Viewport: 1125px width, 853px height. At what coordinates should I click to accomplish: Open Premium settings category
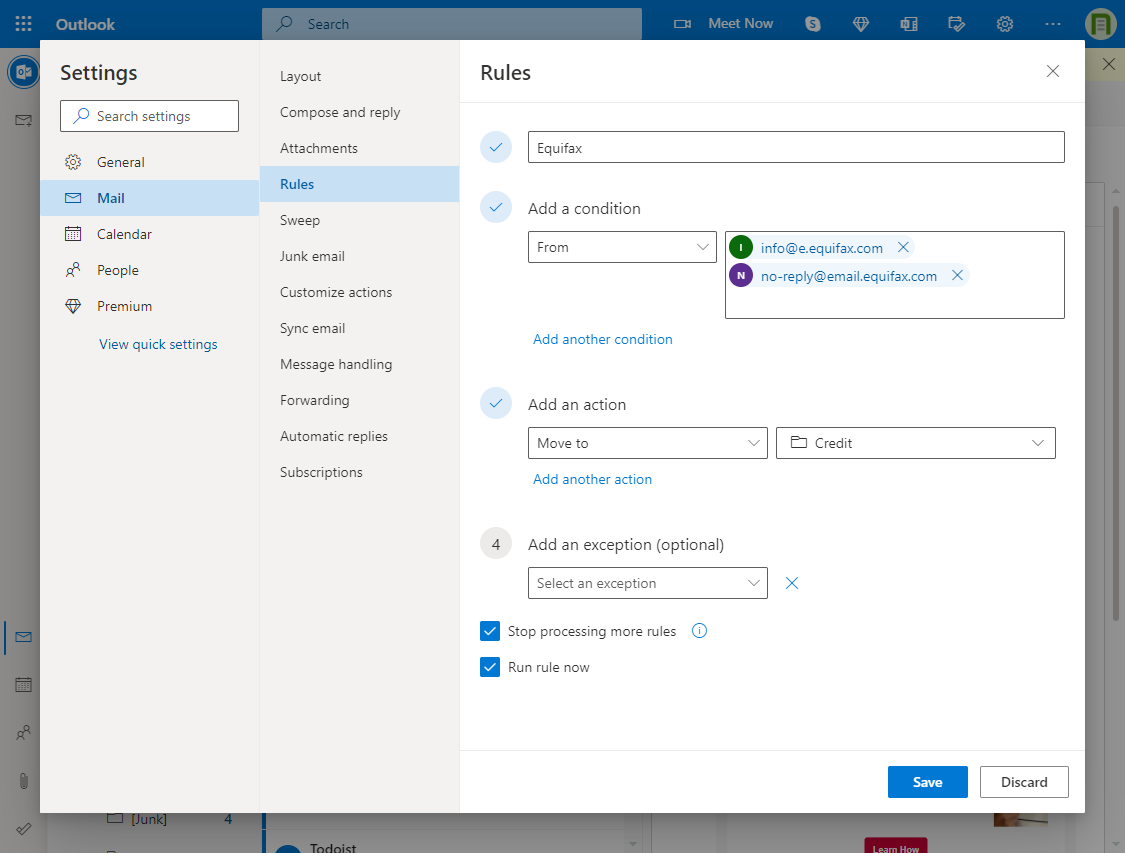click(149, 306)
